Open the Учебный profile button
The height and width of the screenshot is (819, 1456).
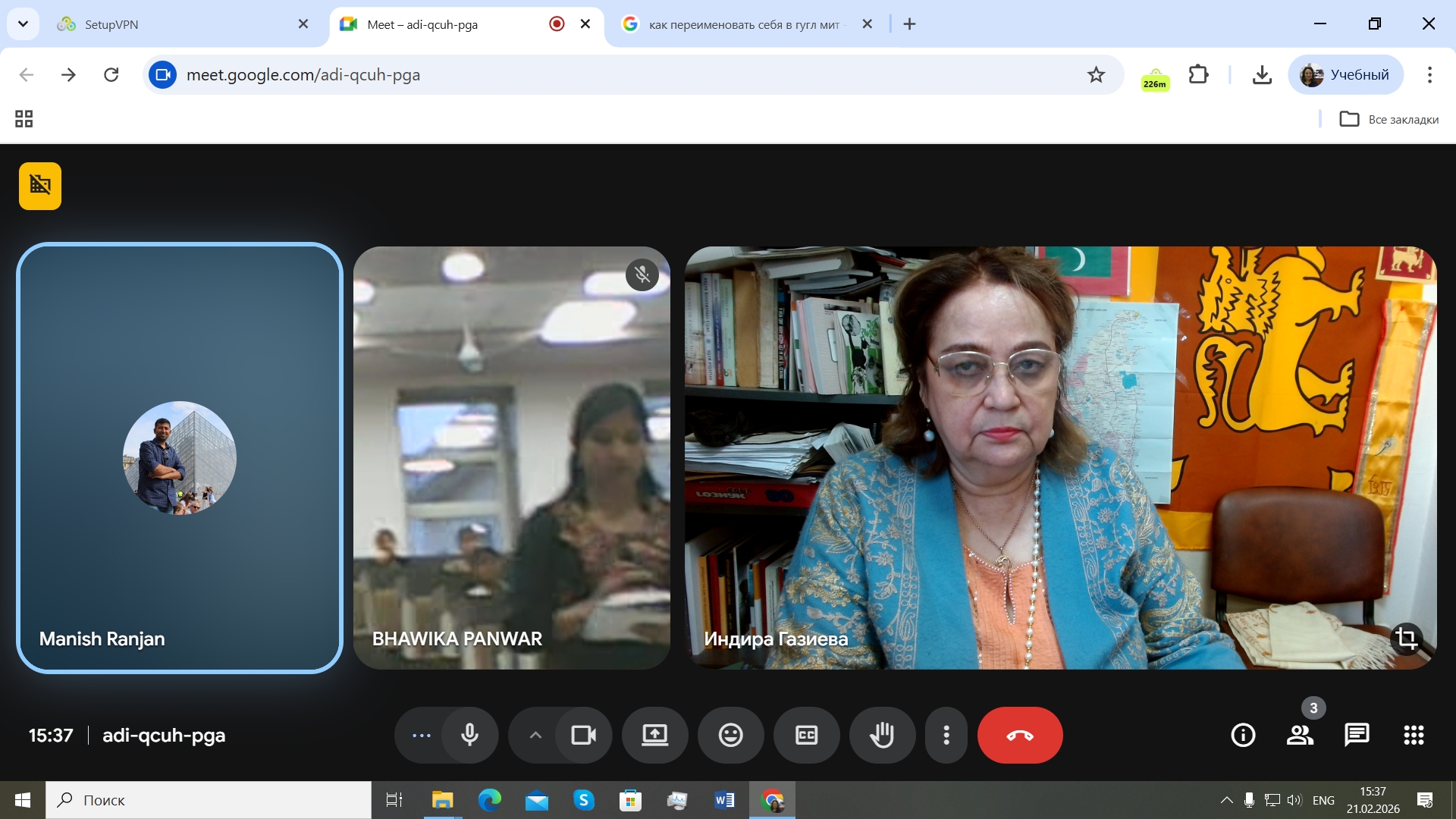coord(1345,74)
